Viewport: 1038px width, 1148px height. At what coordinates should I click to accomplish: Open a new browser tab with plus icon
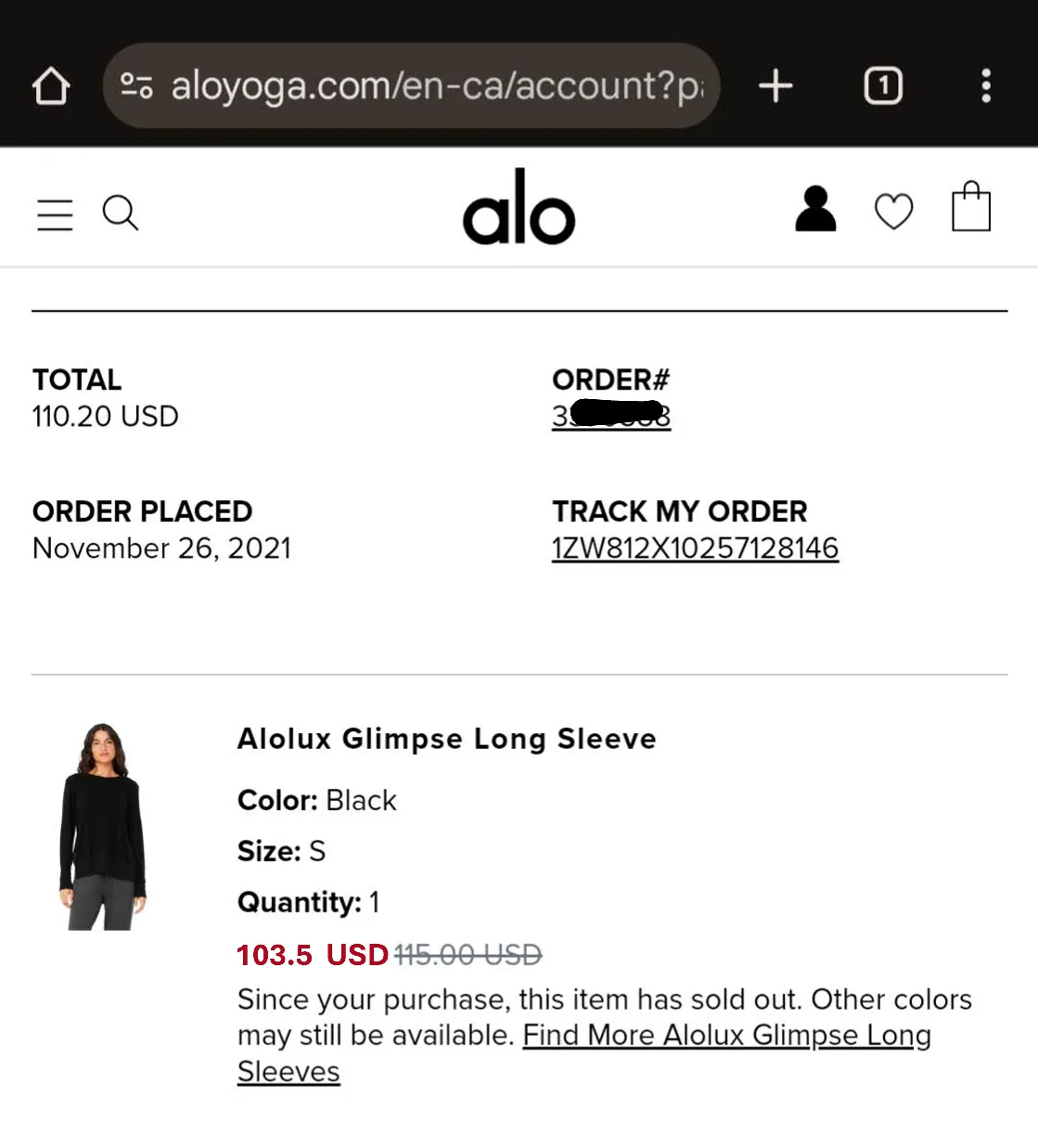tap(775, 85)
